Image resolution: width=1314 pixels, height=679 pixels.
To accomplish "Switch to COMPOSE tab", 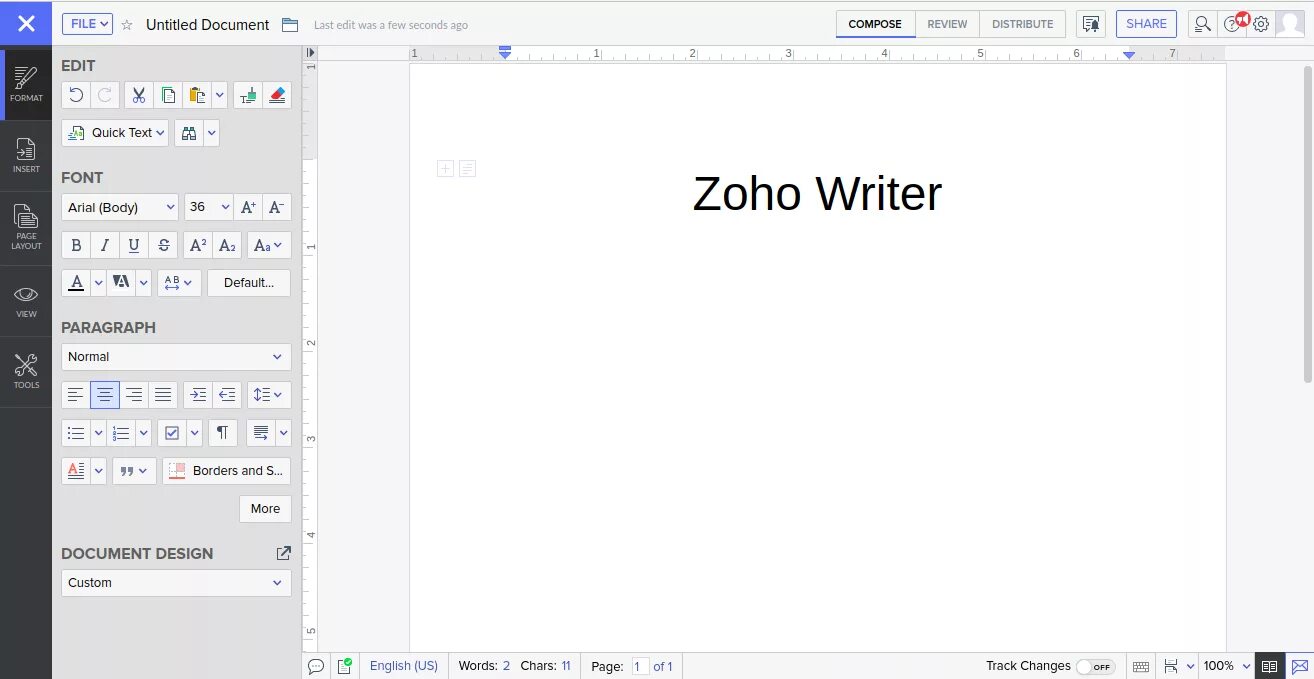I will [875, 24].
